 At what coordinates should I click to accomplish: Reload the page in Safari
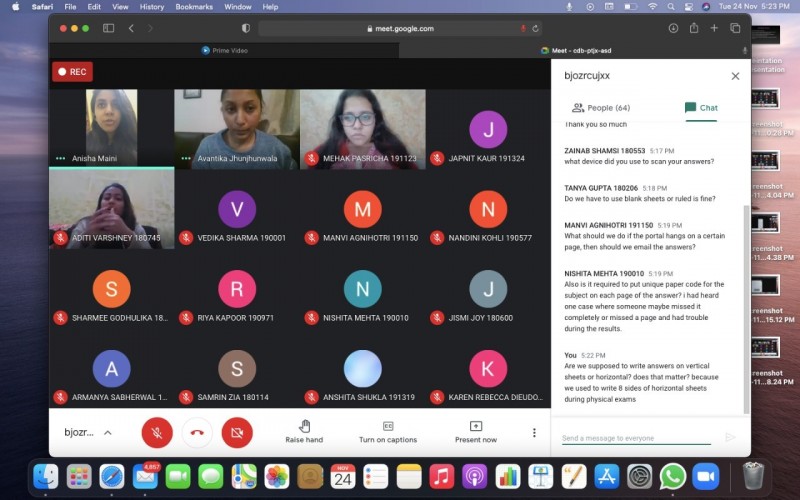(535, 29)
